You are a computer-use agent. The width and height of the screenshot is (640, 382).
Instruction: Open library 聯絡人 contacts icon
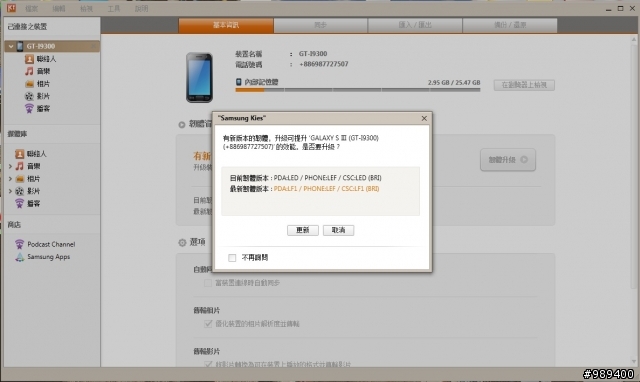click(x=19, y=154)
